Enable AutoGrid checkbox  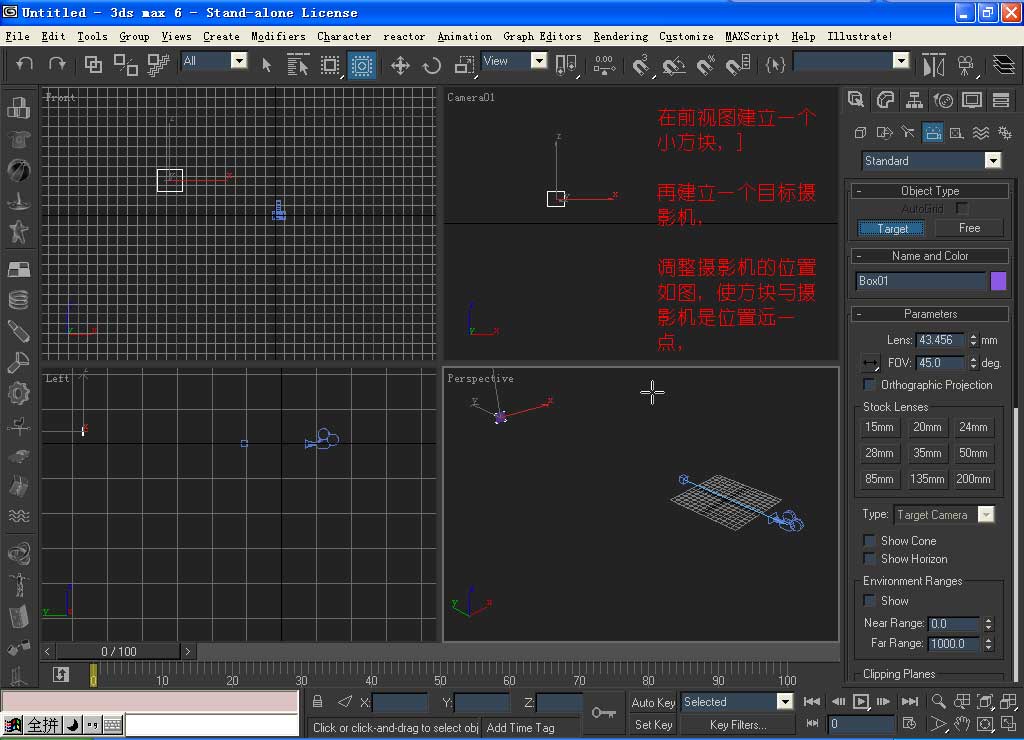coord(961,208)
